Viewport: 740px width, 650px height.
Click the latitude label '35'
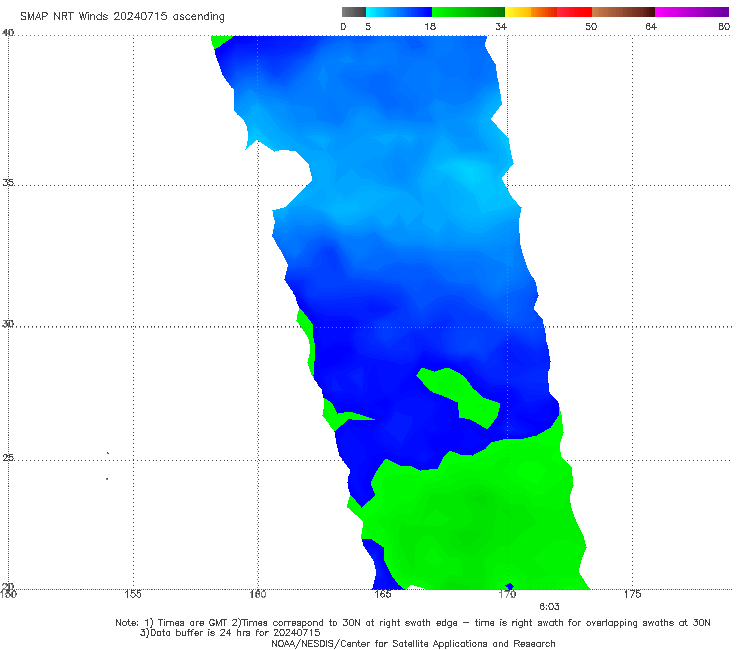coord(8,182)
